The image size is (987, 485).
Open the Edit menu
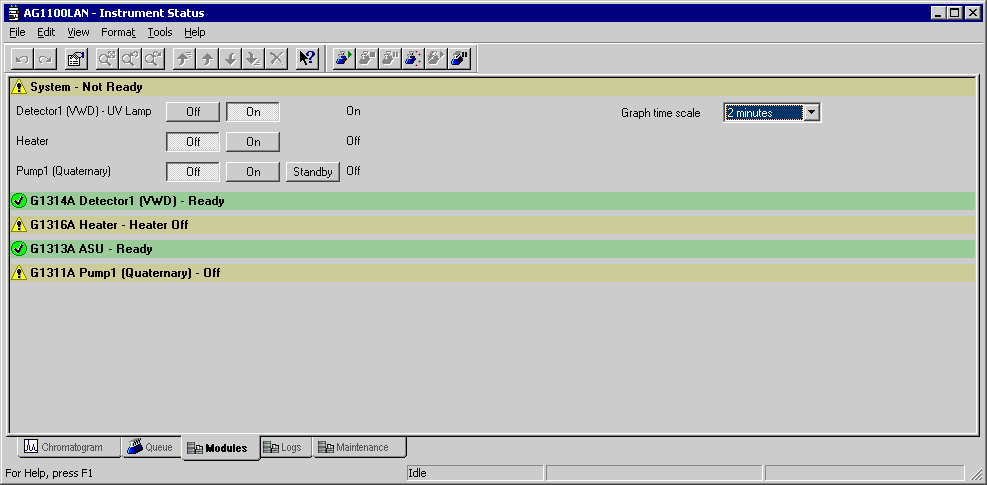(x=46, y=32)
